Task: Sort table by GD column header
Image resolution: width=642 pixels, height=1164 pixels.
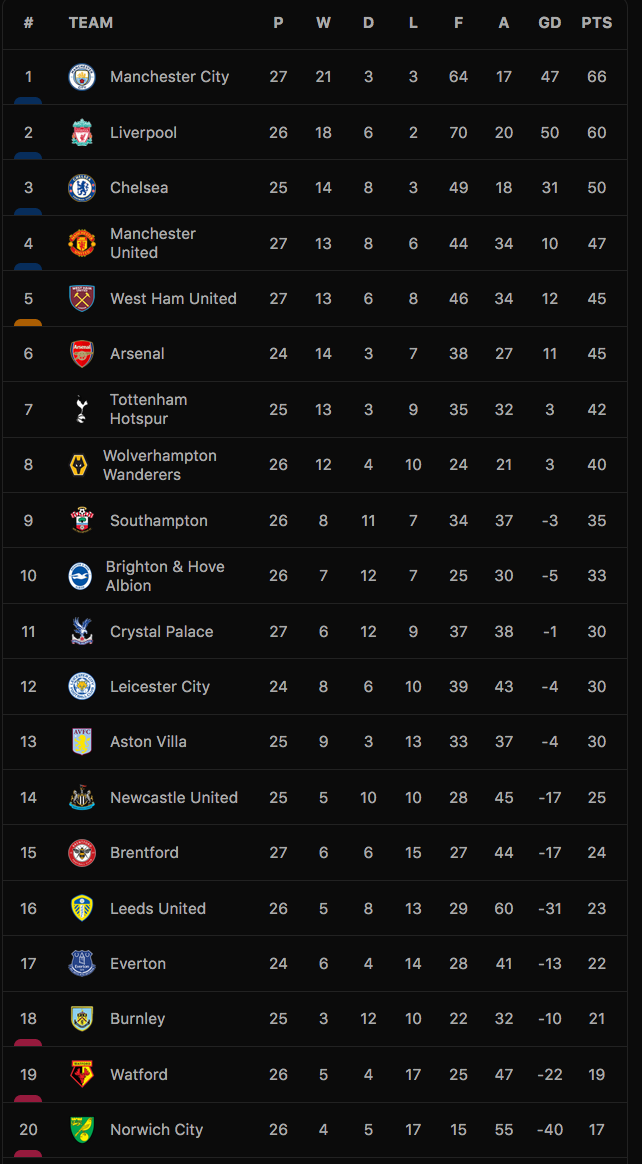Action: pos(550,23)
